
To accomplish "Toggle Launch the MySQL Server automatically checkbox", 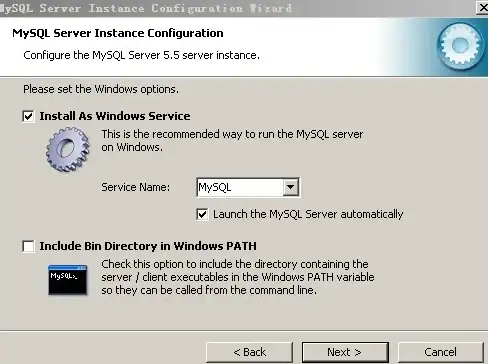I will coord(202,214).
